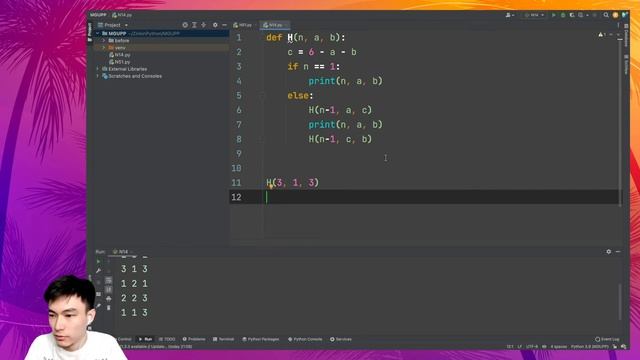Image resolution: width=640 pixels, height=360 pixels.
Task: Click the Collapse All icon in Project toolbar
Action: coord(203,25)
